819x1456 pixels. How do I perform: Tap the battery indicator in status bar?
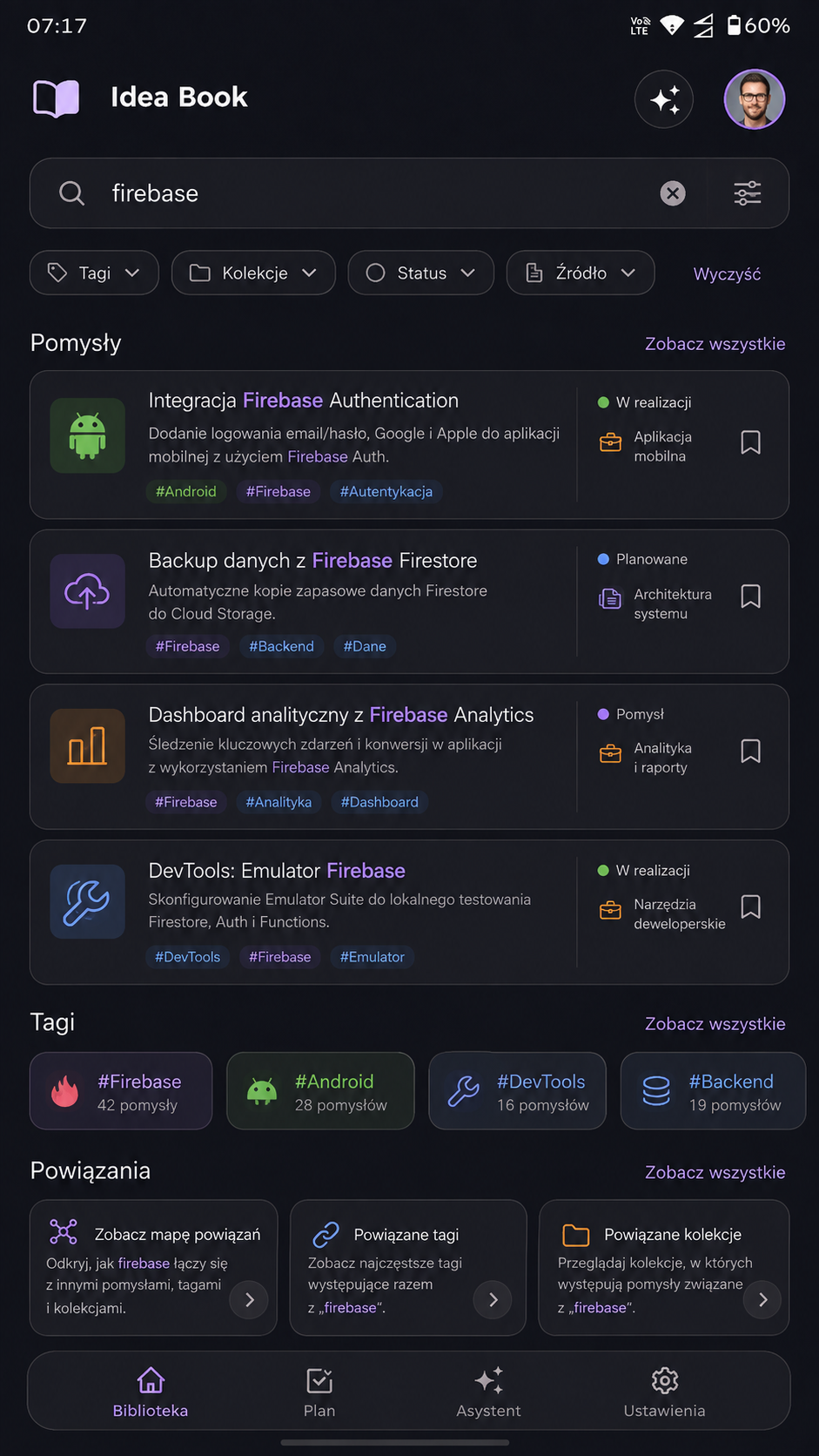click(758, 25)
